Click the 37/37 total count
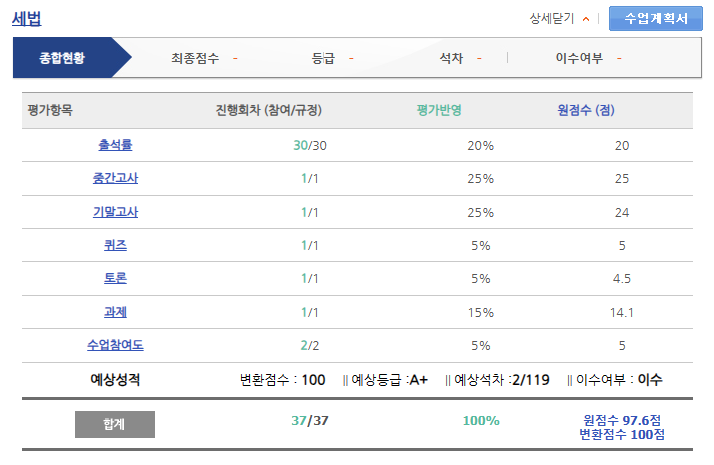714x465 pixels. tap(310, 420)
